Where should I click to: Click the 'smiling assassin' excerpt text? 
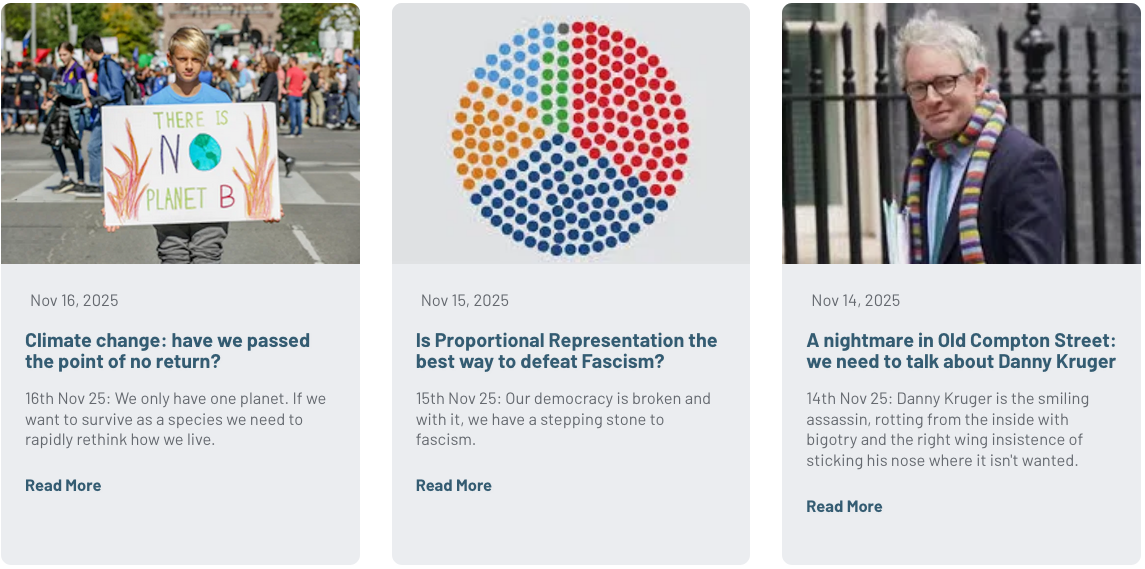click(947, 430)
